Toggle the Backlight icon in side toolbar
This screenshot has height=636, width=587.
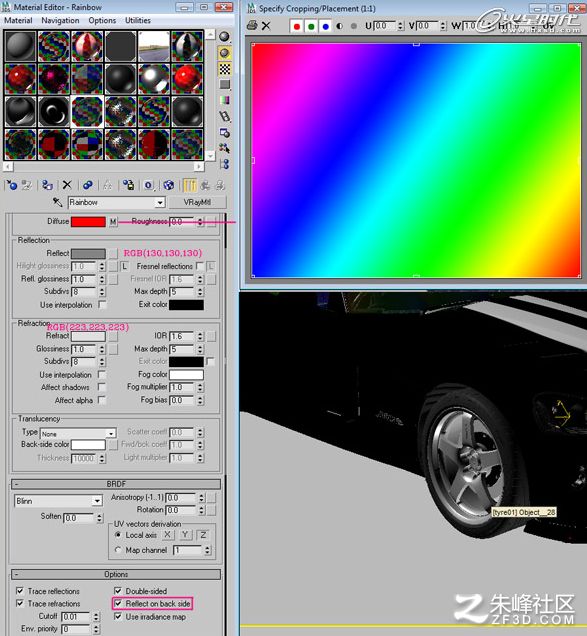pyautogui.click(x=224, y=53)
